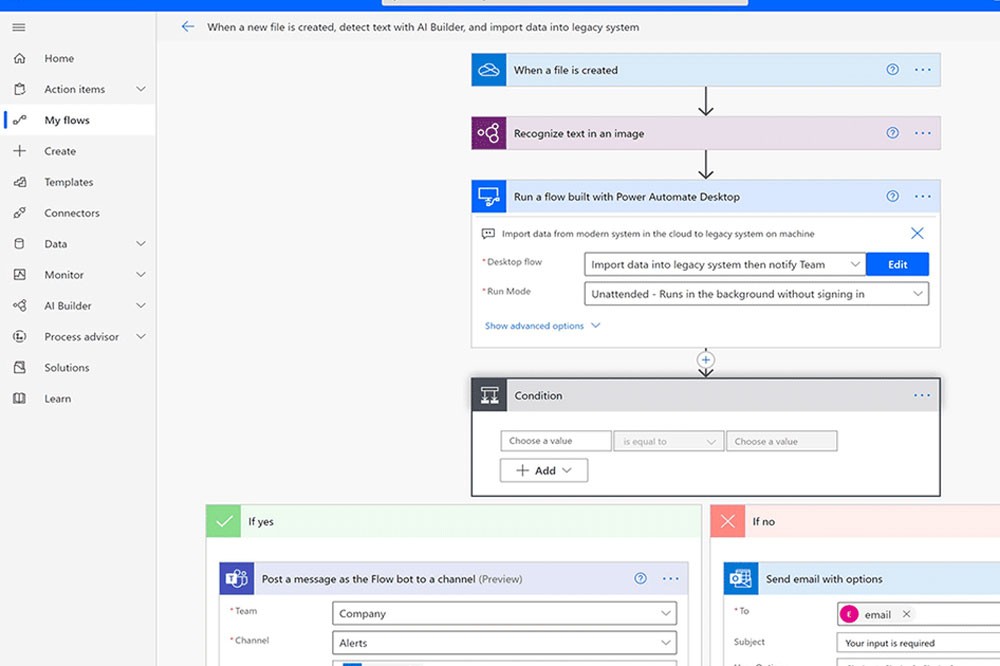Click the back arrow next to flow title
This screenshot has width=1000, height=666.
click(188, 27)
